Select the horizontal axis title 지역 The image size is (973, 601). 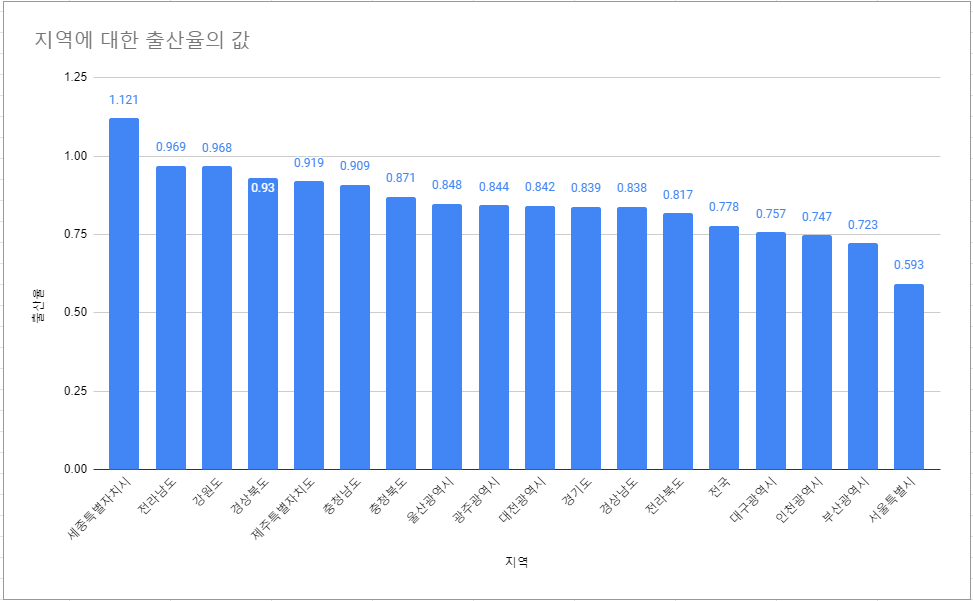pos(516,562)
